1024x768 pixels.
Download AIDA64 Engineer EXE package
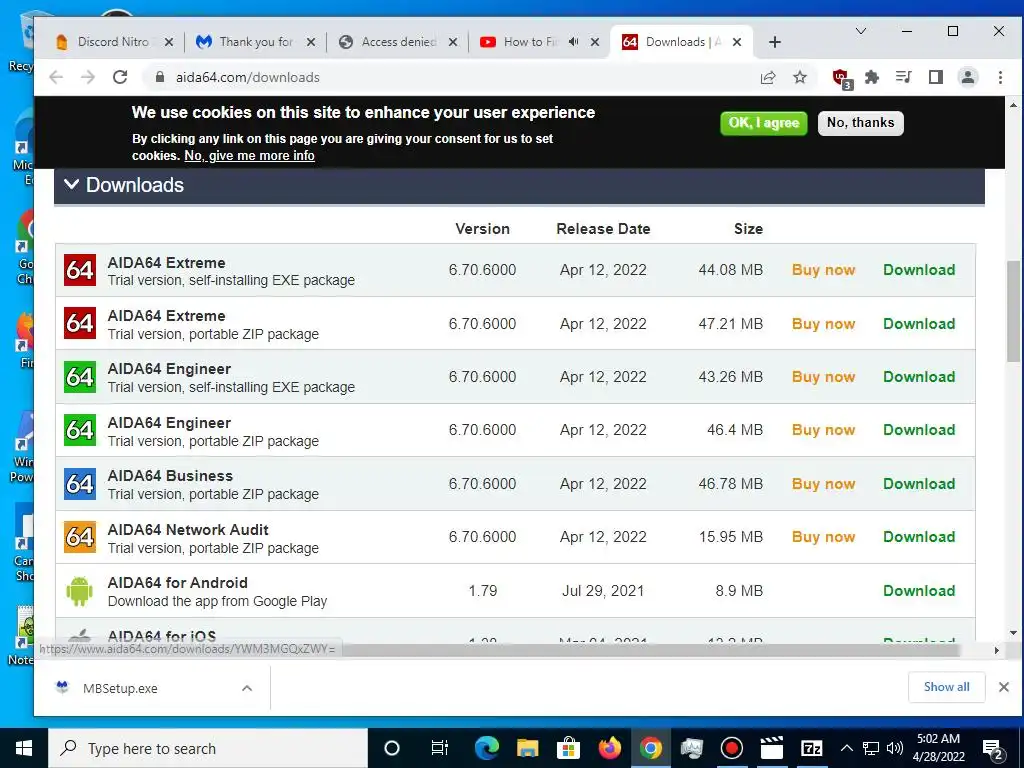(x=919, y=377)
